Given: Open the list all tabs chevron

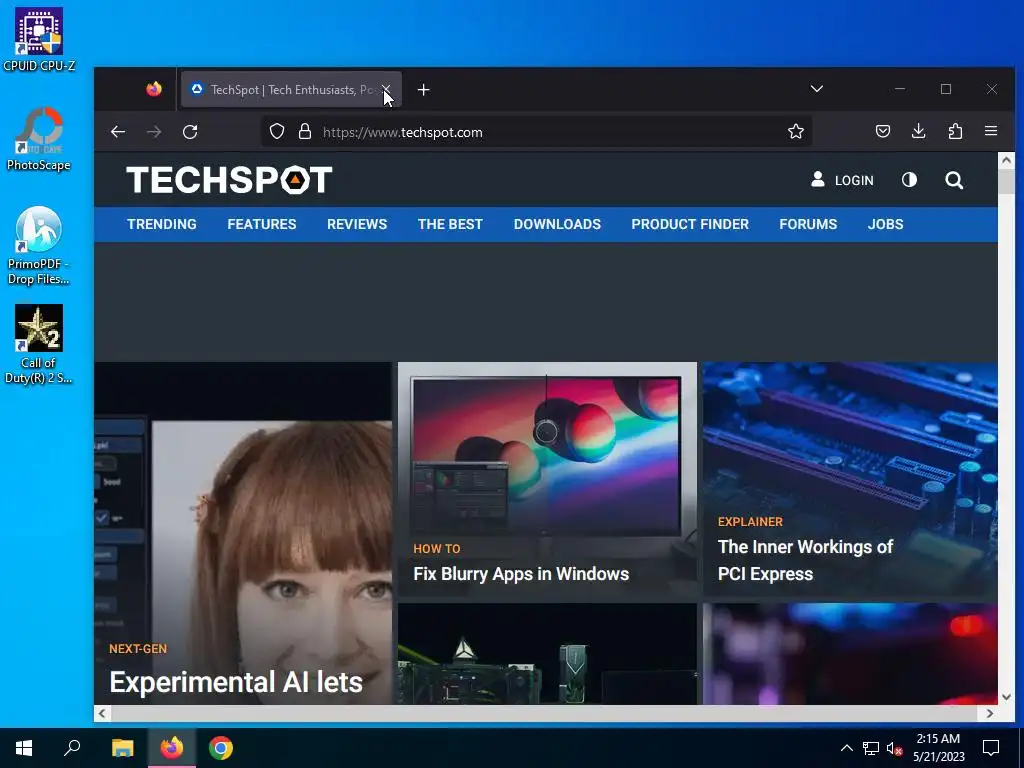Looking at the screenshot, I should coord(816,89).
